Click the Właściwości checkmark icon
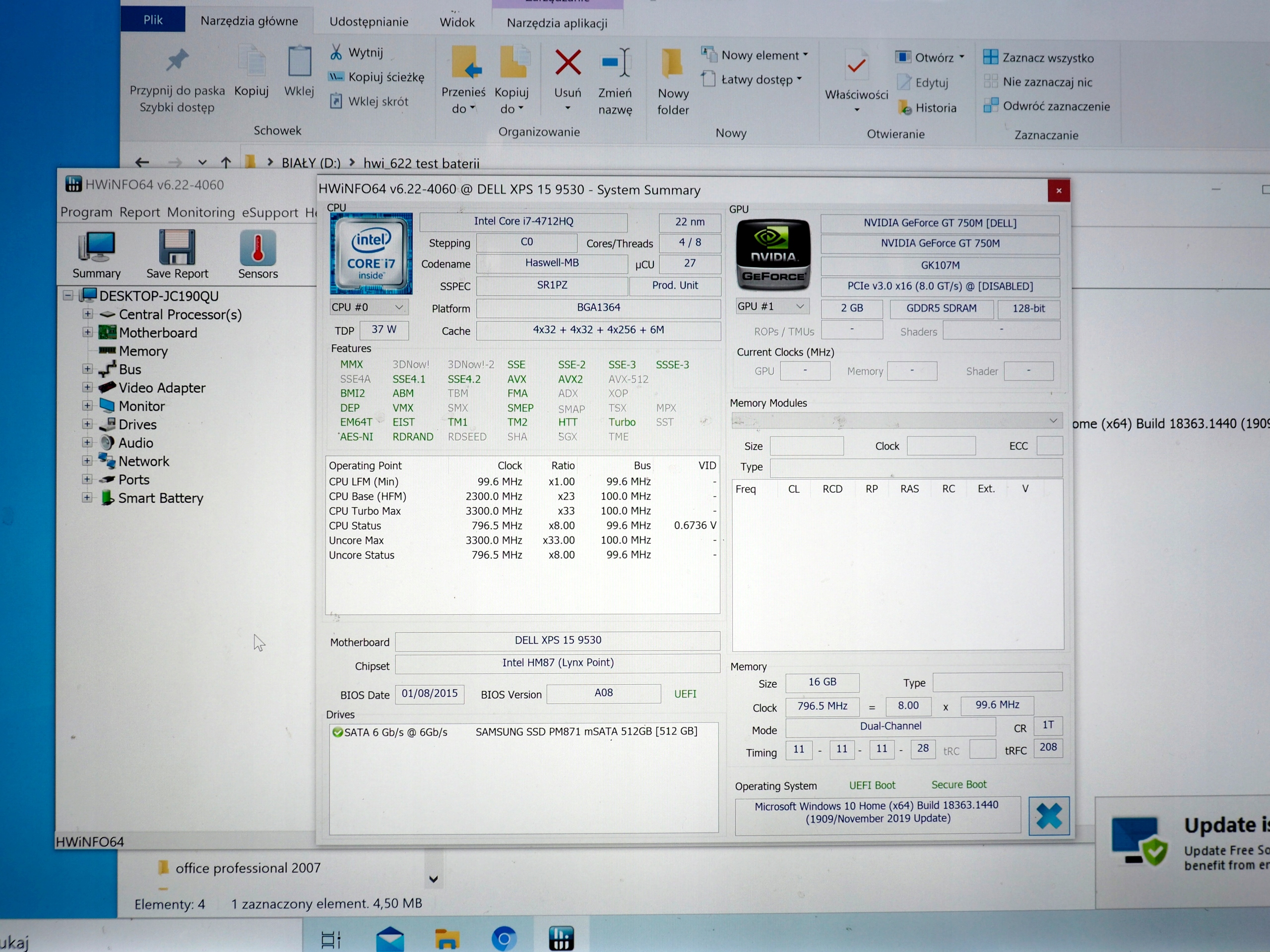Viewport: 1270px width, 952px height. (x=856, y=66)
